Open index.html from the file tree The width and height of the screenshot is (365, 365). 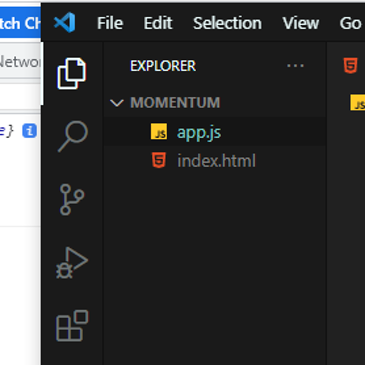coord(215,161)
